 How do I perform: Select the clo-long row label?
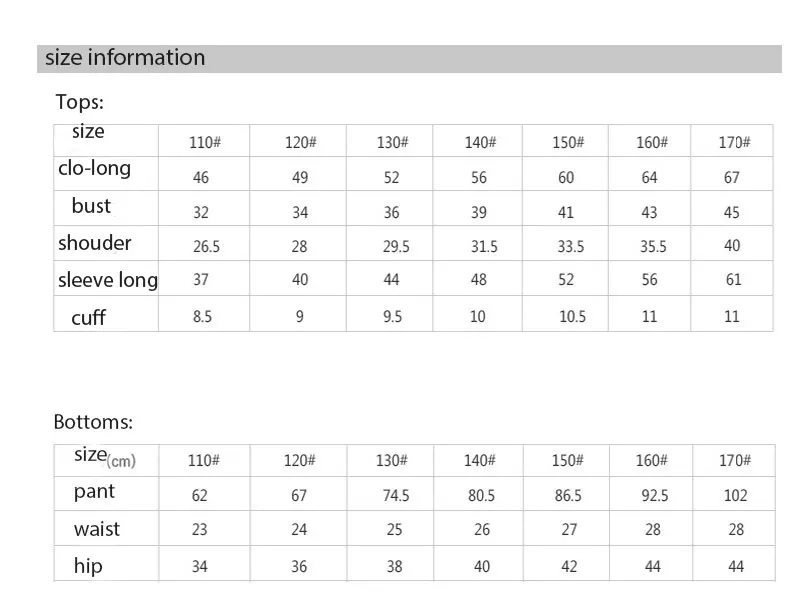94,169
